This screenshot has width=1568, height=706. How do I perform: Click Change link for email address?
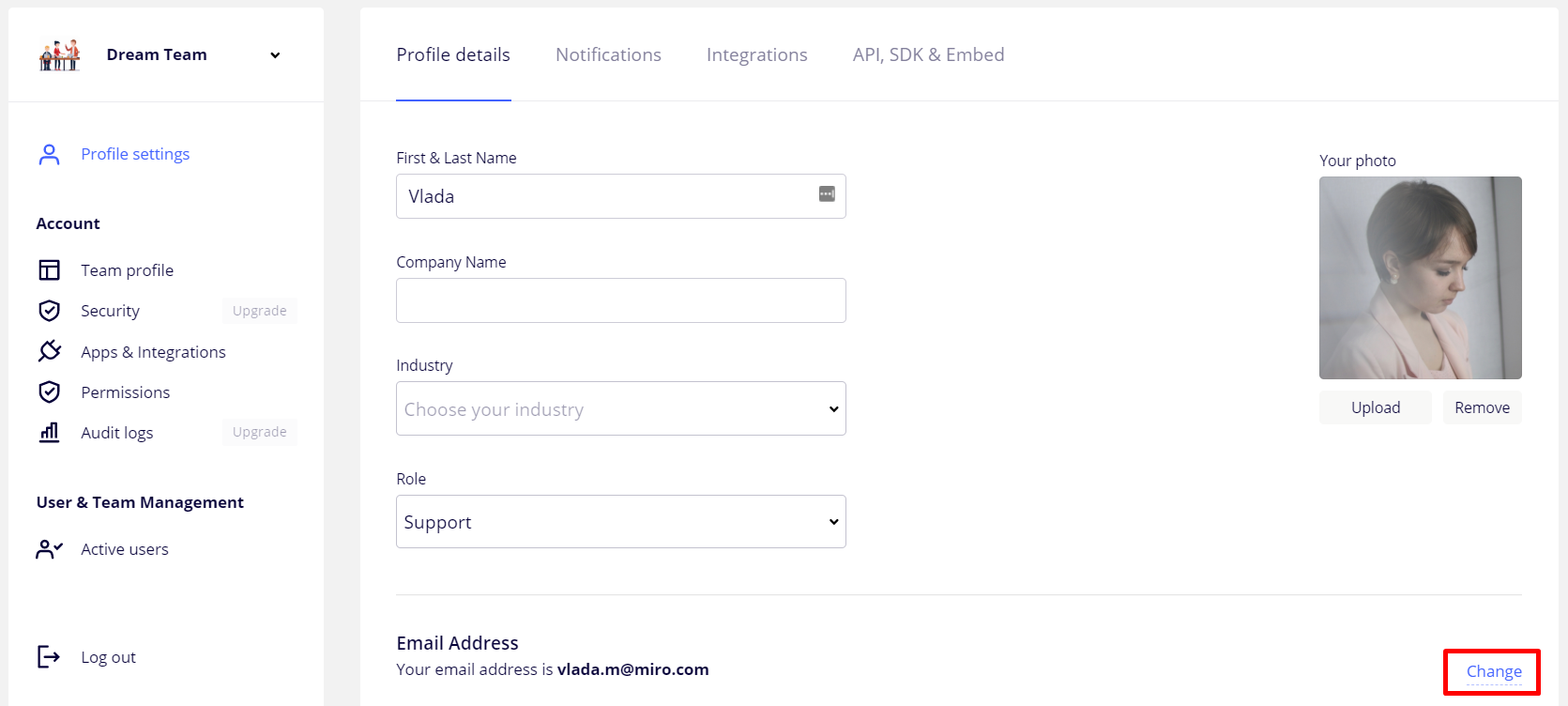(x=1494, y=671)
